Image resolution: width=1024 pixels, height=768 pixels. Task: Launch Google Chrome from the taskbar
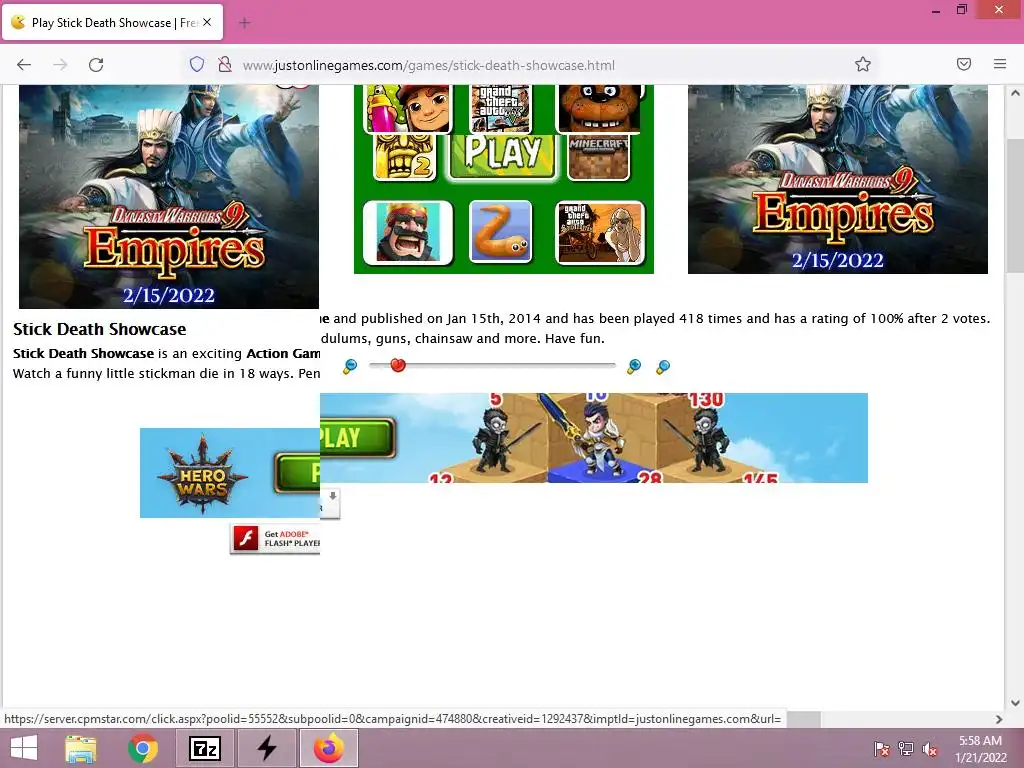[x=143, y=748]
